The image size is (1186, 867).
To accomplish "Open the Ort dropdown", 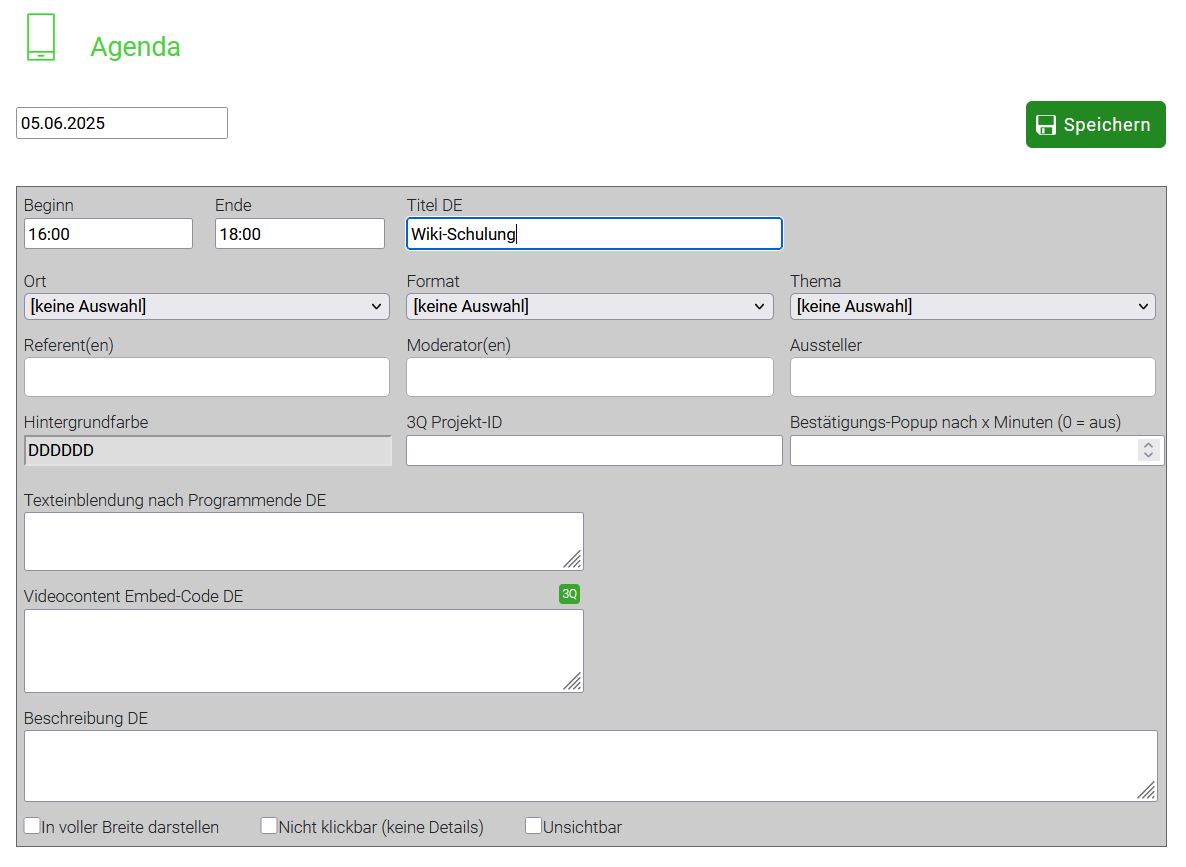I will 207,307.
